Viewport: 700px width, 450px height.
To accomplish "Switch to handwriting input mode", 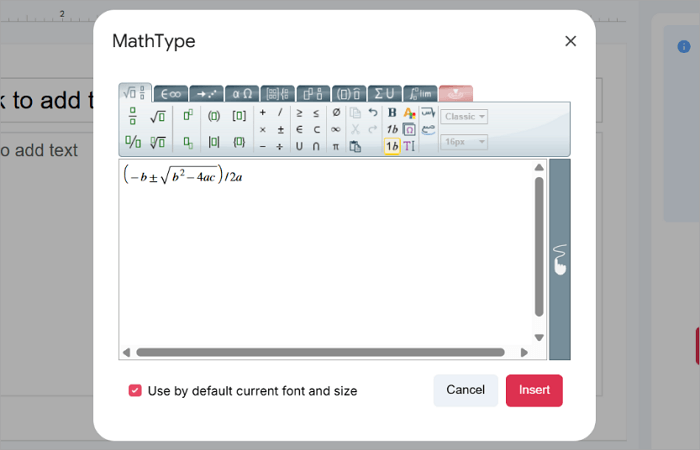I will [560, 259].
